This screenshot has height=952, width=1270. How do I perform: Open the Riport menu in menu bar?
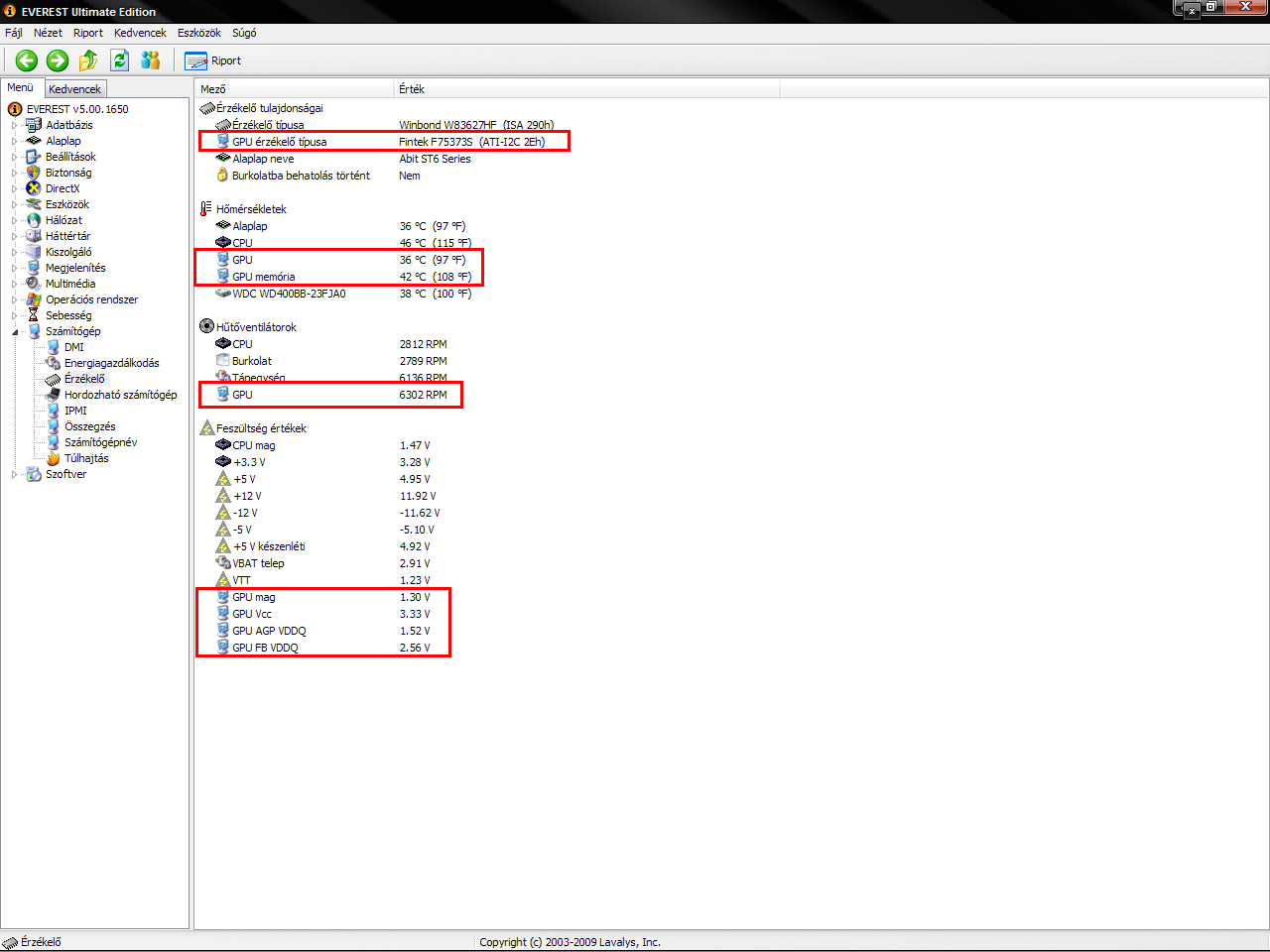[88, 33]
